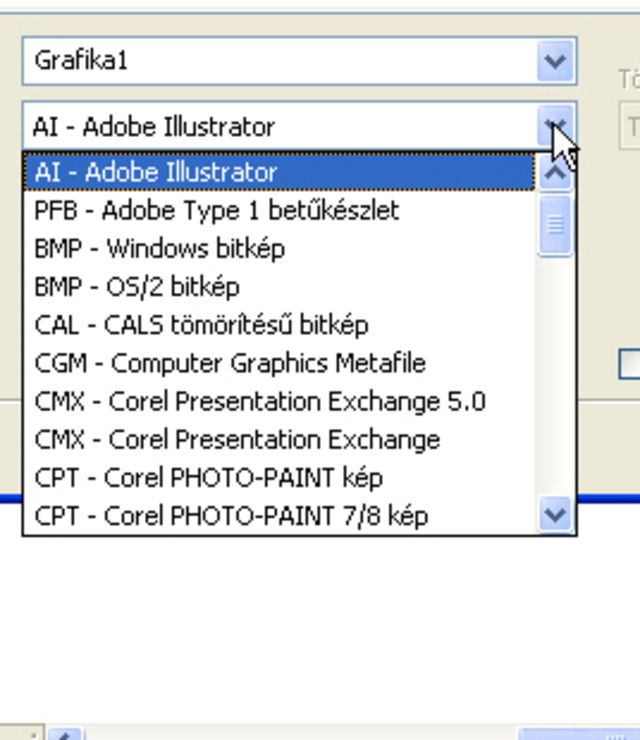Click the list scrollbar down arrow

pyautogui.click(x=556, y=514)
